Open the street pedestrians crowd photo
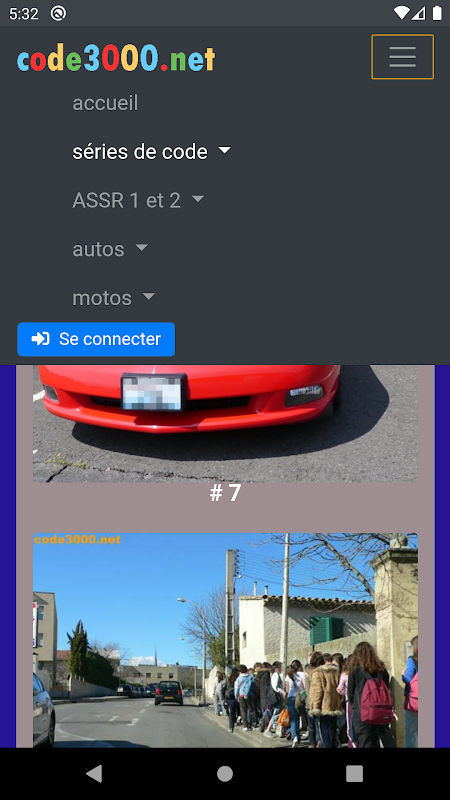 (226, 640)
